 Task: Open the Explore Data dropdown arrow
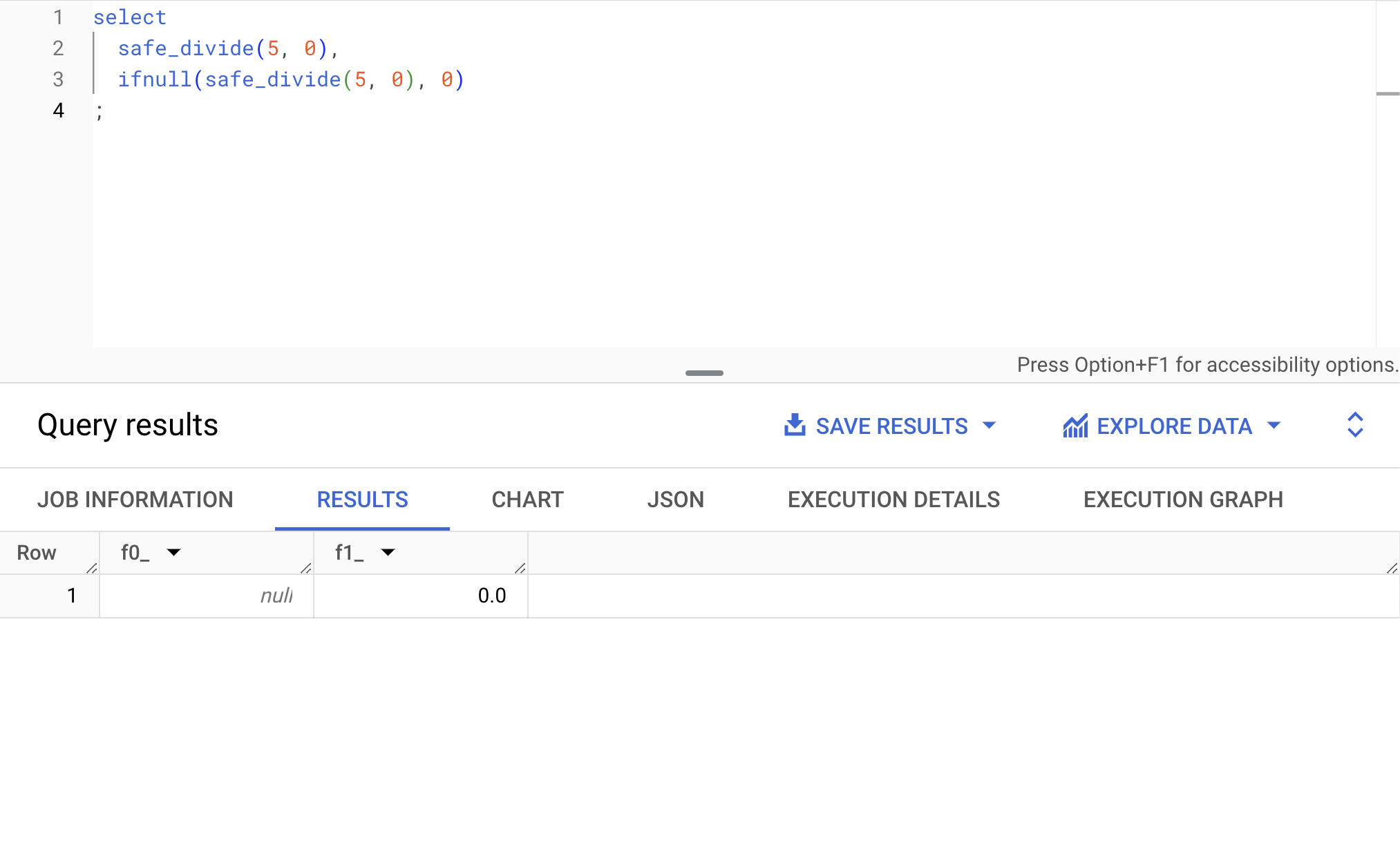[x=1274, y=425]
